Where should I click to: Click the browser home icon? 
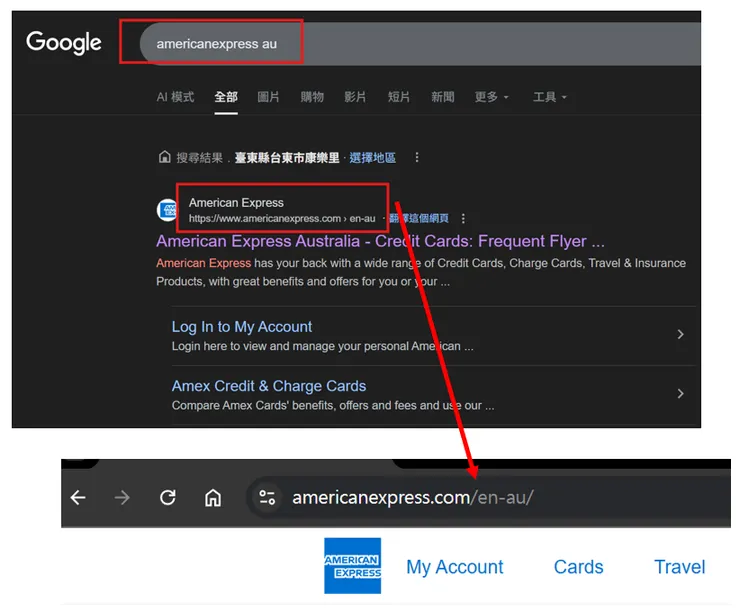pyautogui.click(x=213, y=498)
